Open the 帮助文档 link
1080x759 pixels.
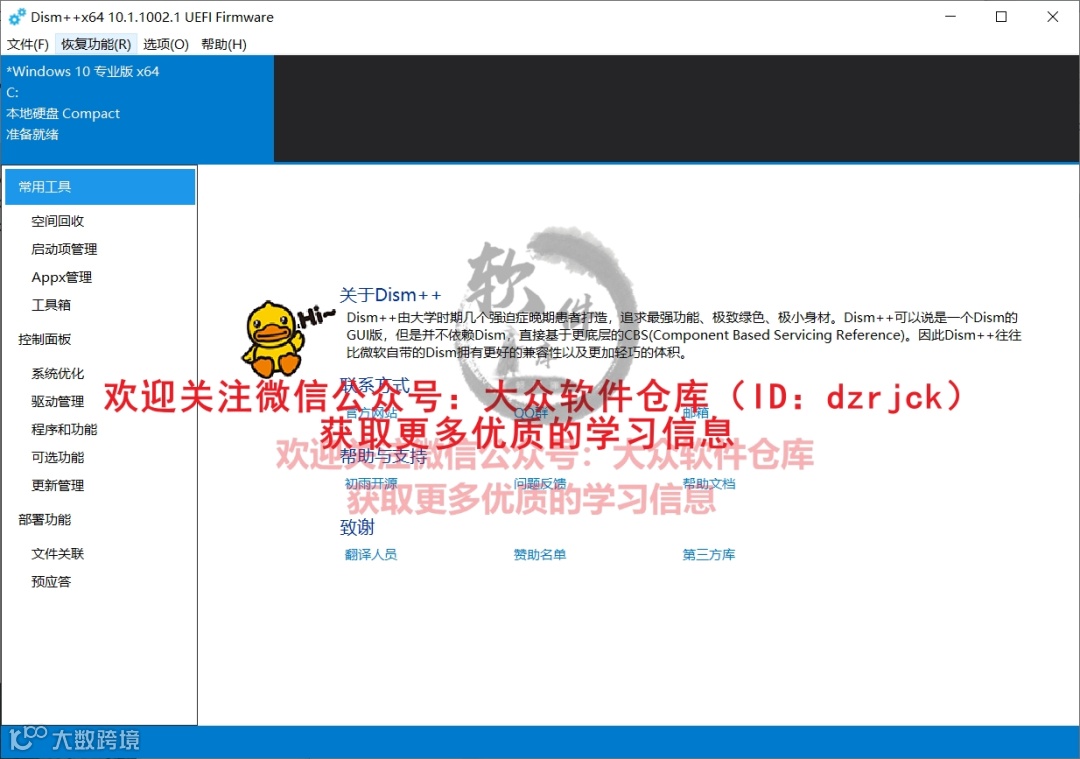(x=709, y=484)
